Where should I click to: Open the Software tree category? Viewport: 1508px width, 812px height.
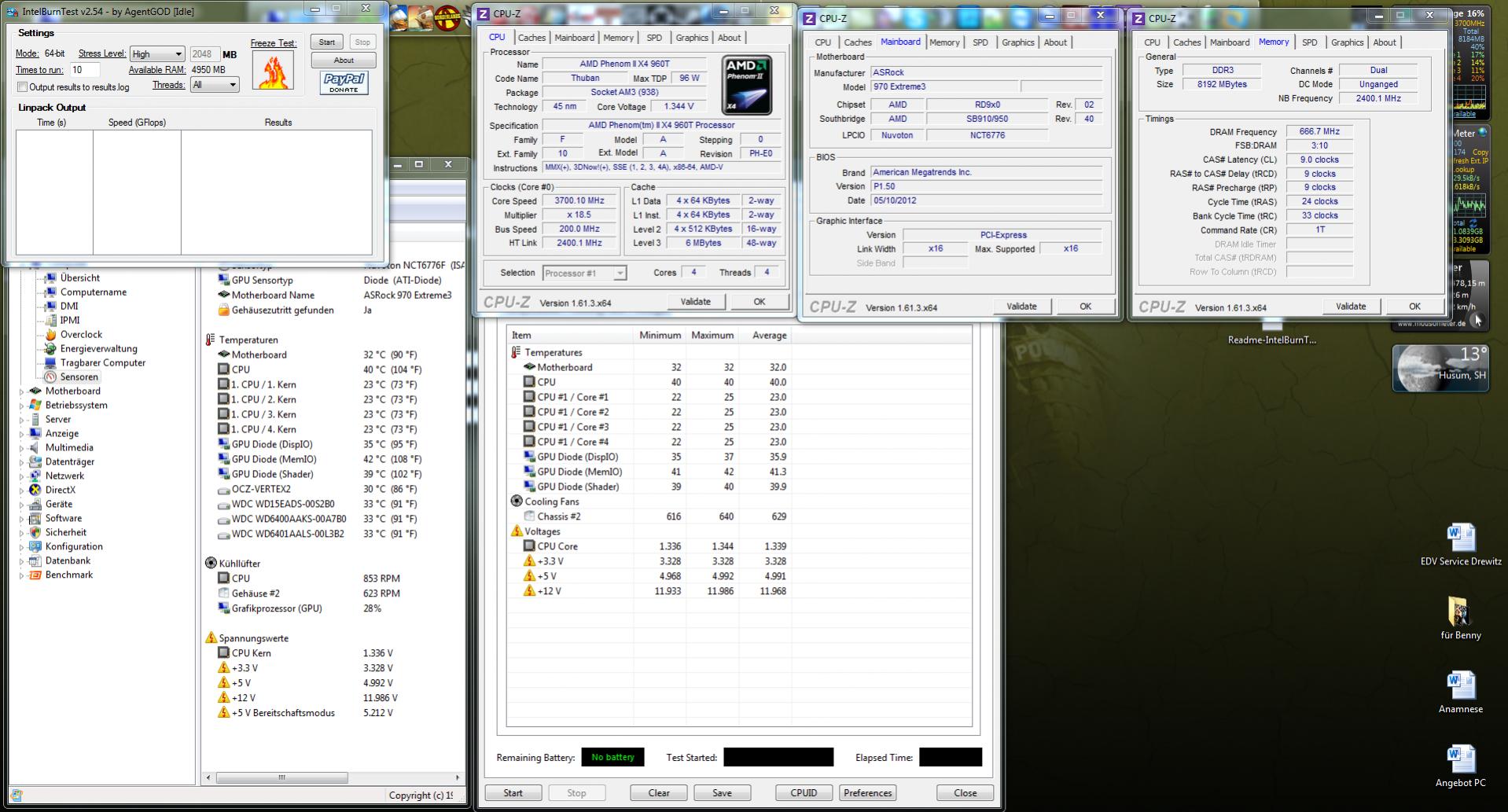click(x=63, y=518)
